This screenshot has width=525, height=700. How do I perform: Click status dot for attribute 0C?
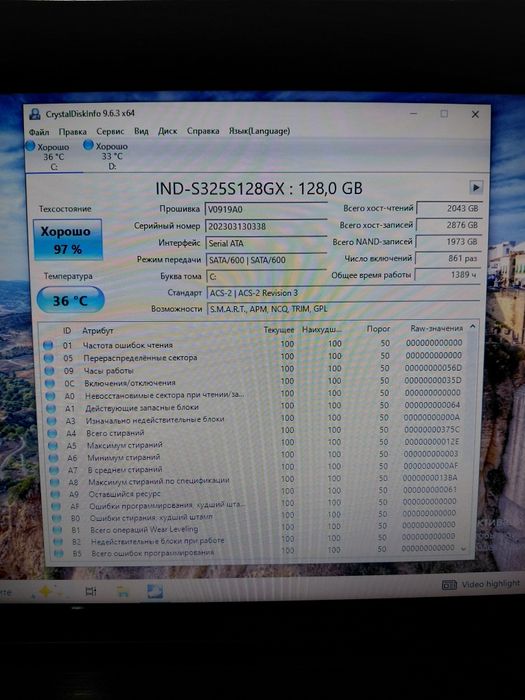pyautogui.click(x=50, y=383)
